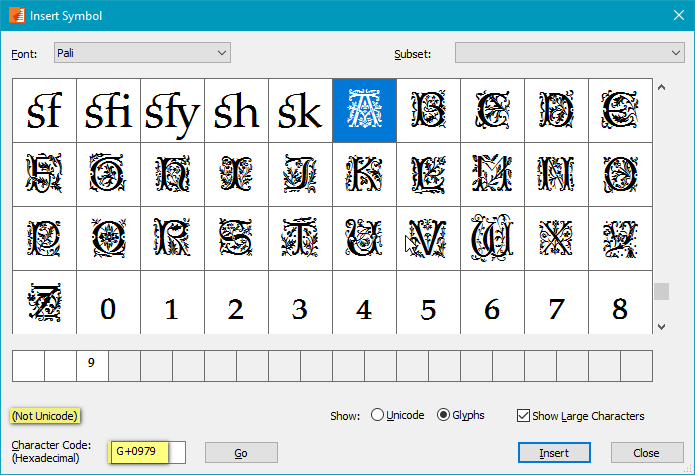695x475 pixels.
Task: Open the Subset dropdown list
Action: [x=570, y=53]
